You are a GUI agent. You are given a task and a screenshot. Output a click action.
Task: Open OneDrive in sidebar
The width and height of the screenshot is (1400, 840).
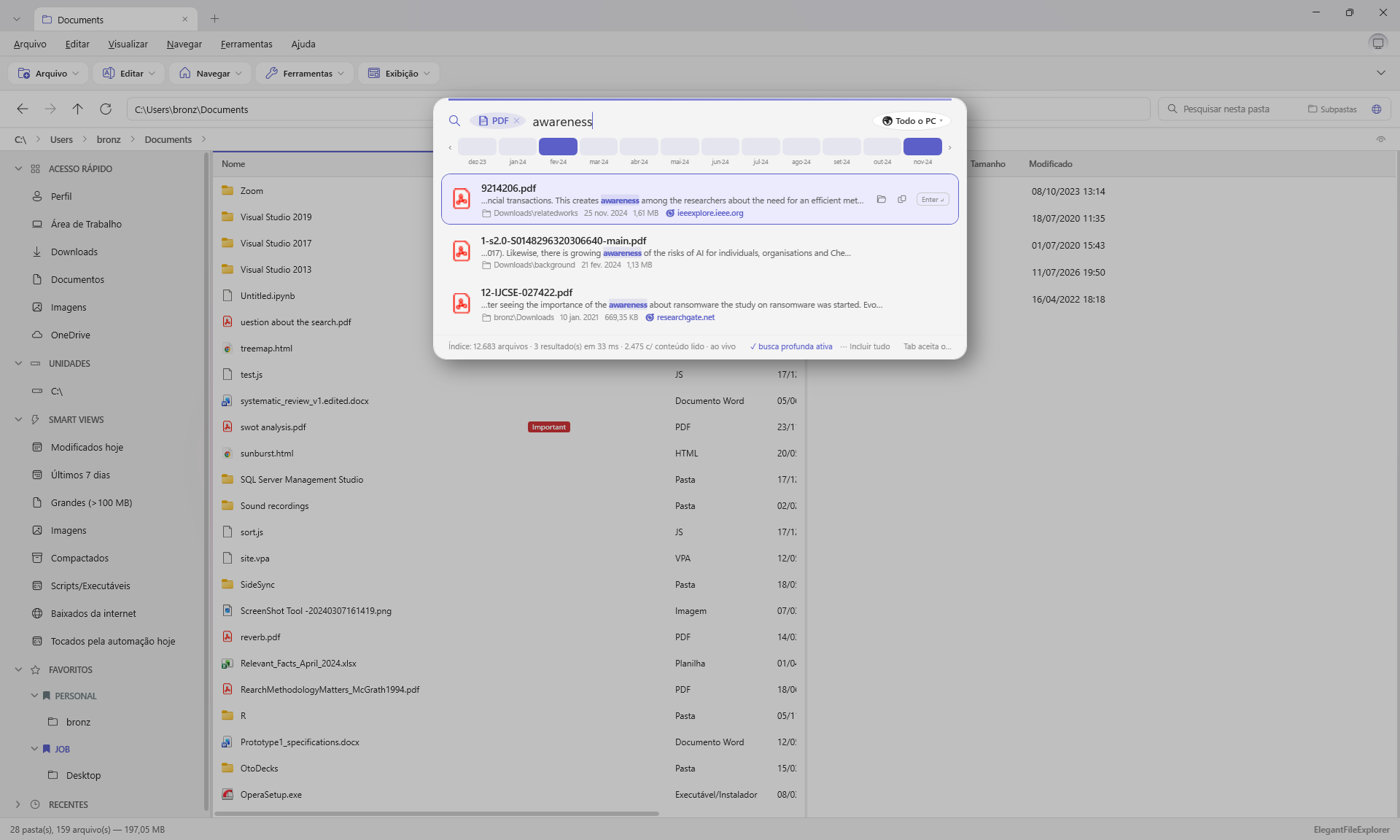tap(70, 335)
